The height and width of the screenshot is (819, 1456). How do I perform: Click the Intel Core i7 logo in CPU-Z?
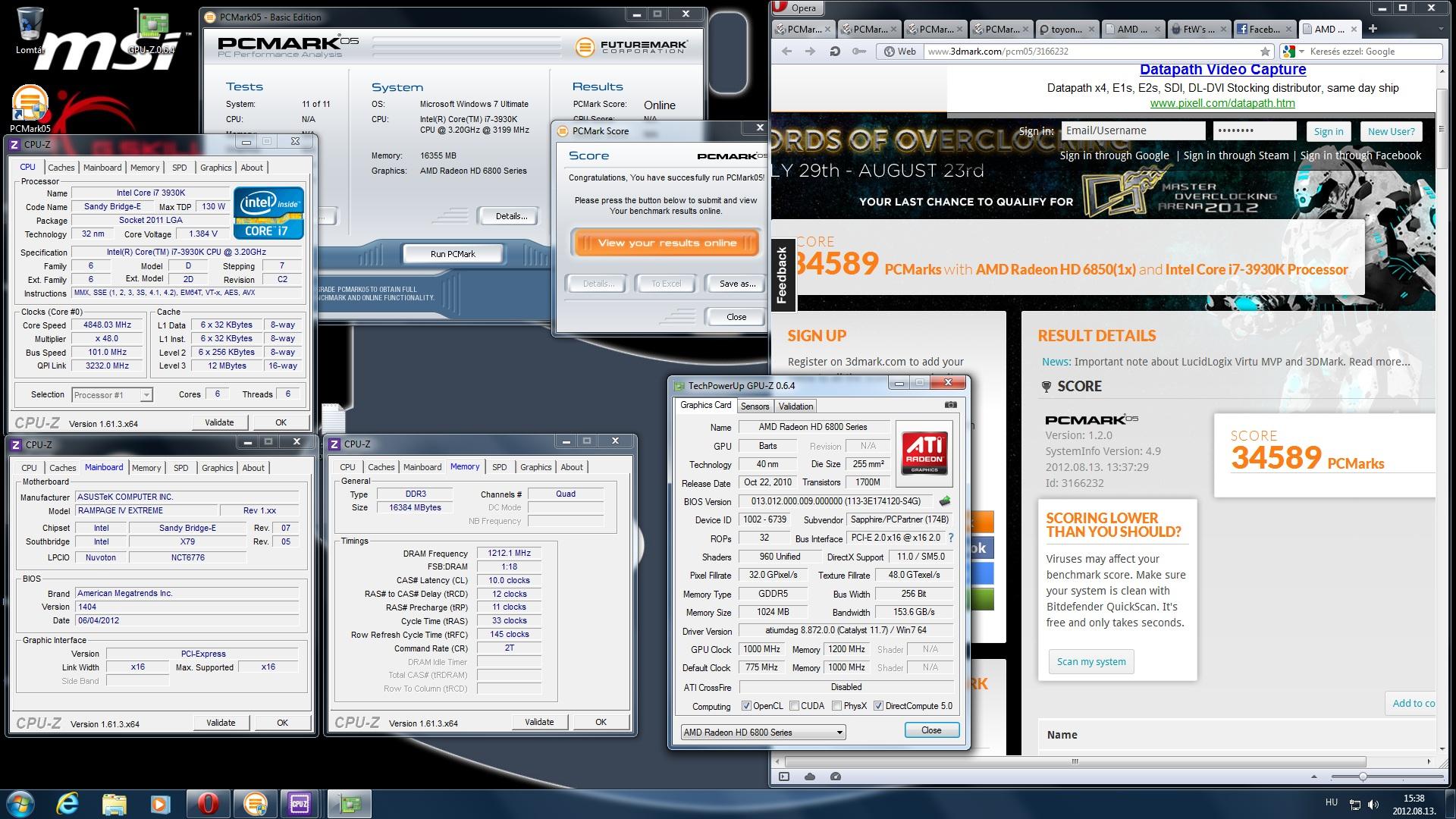coord(269,213)
